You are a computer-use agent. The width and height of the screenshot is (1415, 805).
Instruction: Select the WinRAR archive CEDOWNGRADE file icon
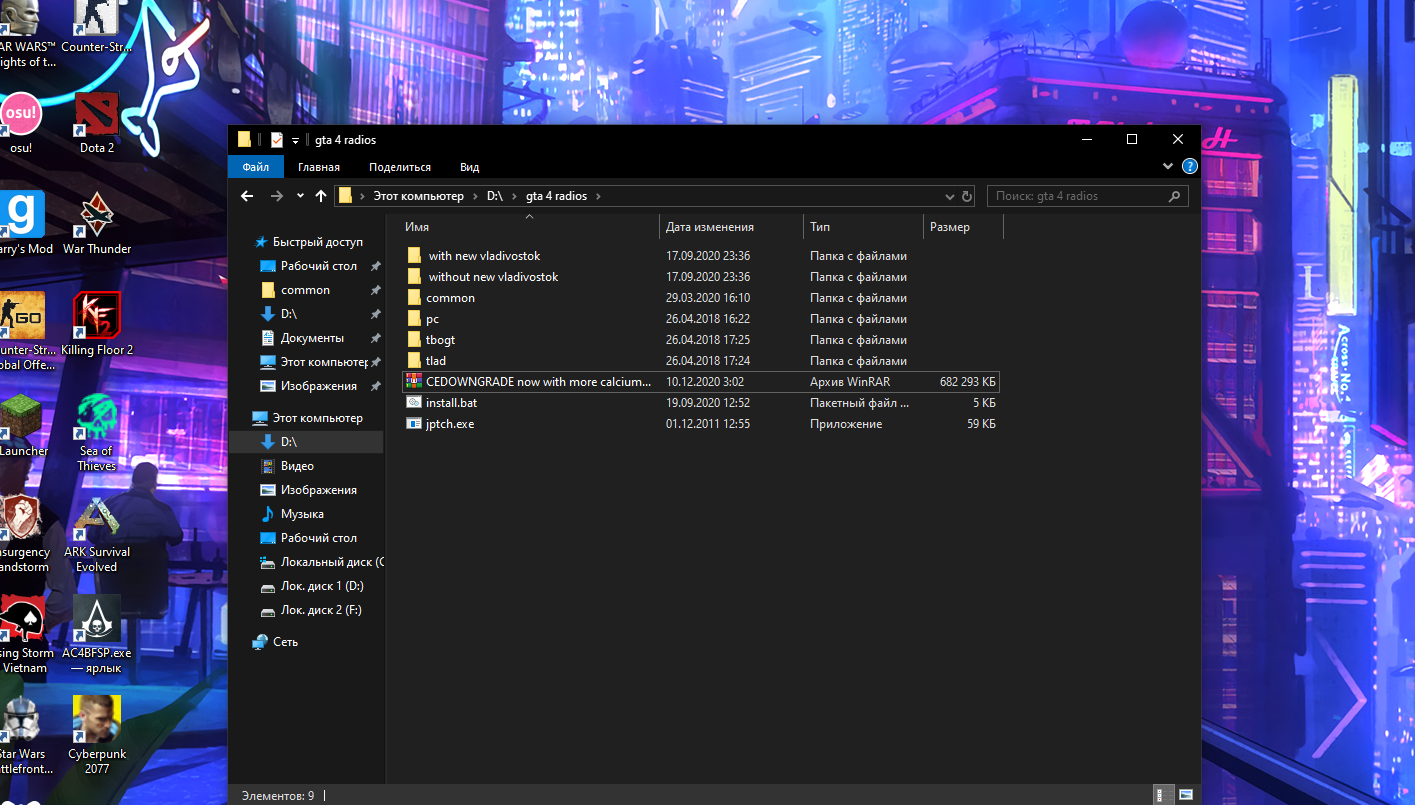tap(413, 381)
